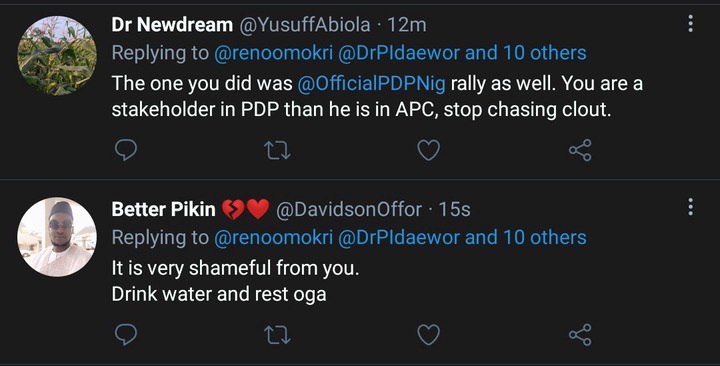
Task: Open Dr Newdream's profile picture
Action: [x=57, y=56]
